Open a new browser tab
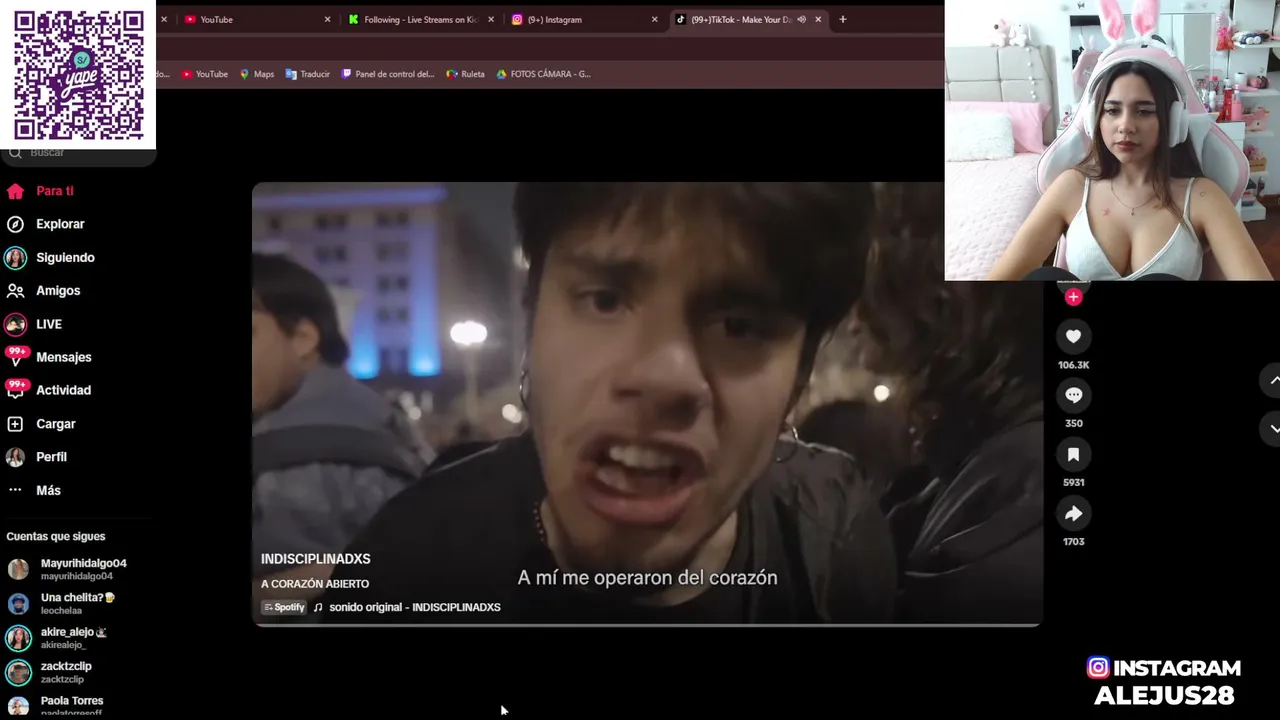The height and width of the screenshot is (720, 1280). point(842,19)
